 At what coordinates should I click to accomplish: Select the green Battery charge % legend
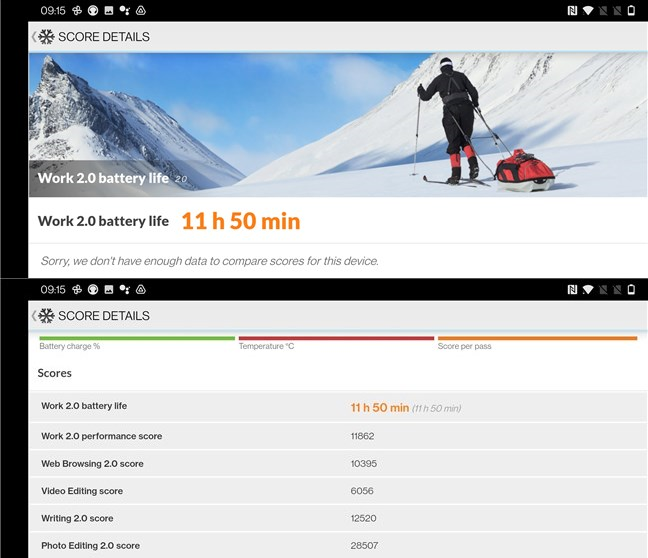point(137,343)
